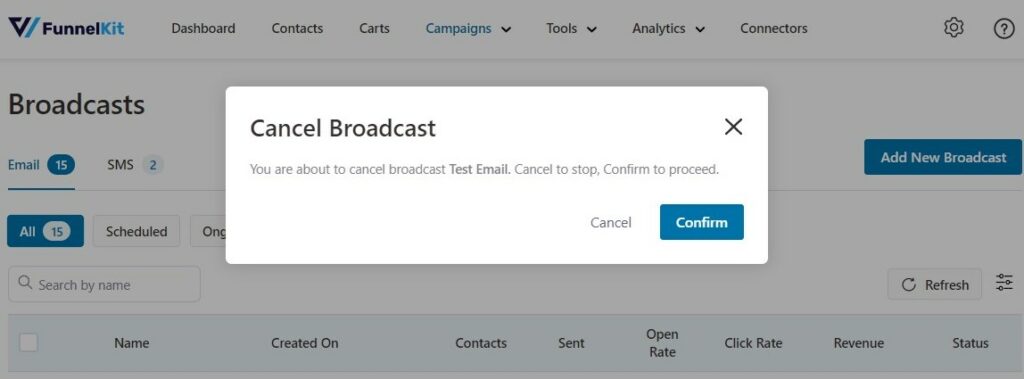Image resolution: width=1024 pixels, height=379 pixels.
Task: Open the help question mark icon
Action: [x=1004, y=29]
